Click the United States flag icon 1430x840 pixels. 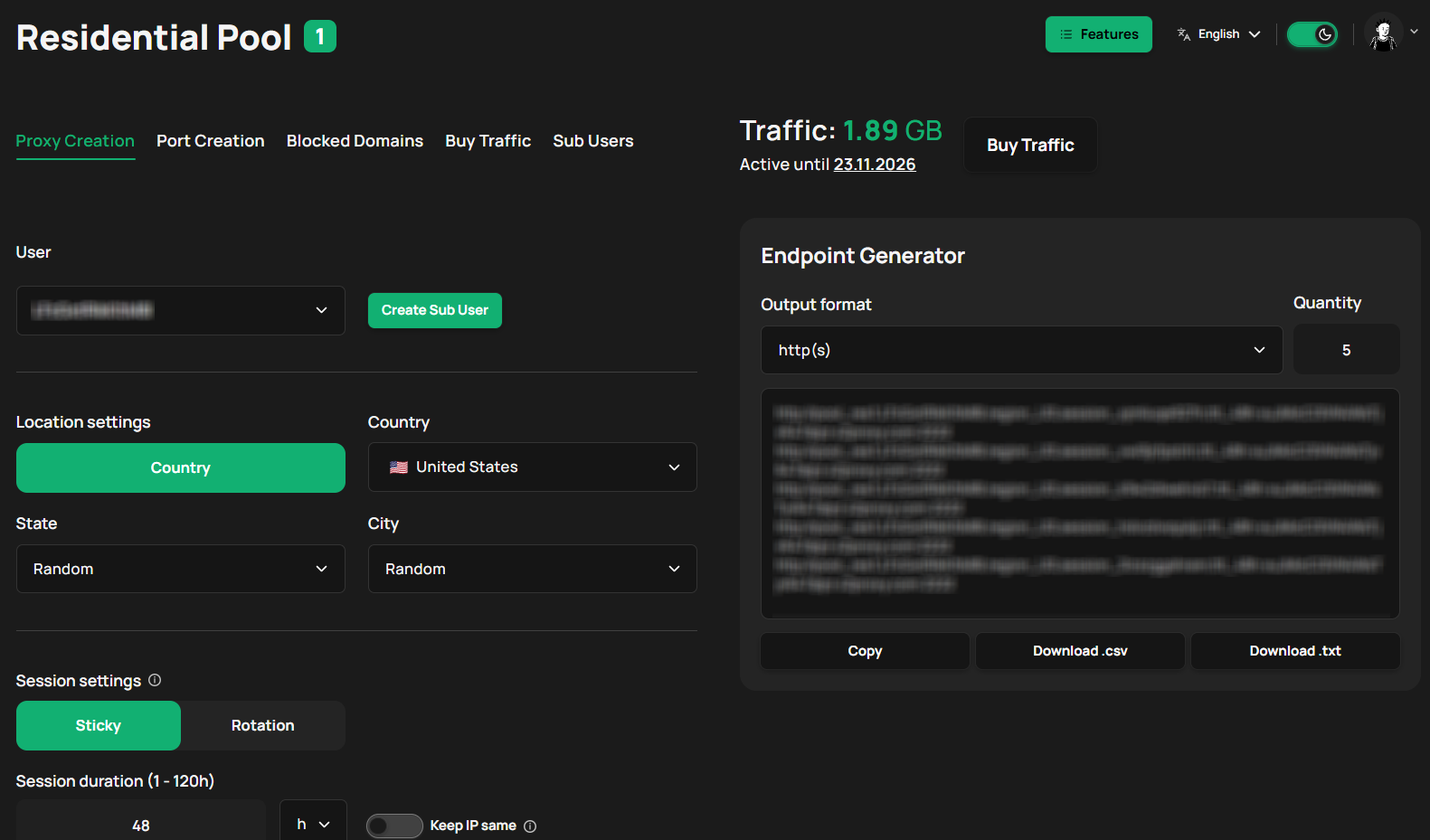[x=399, y=467]
